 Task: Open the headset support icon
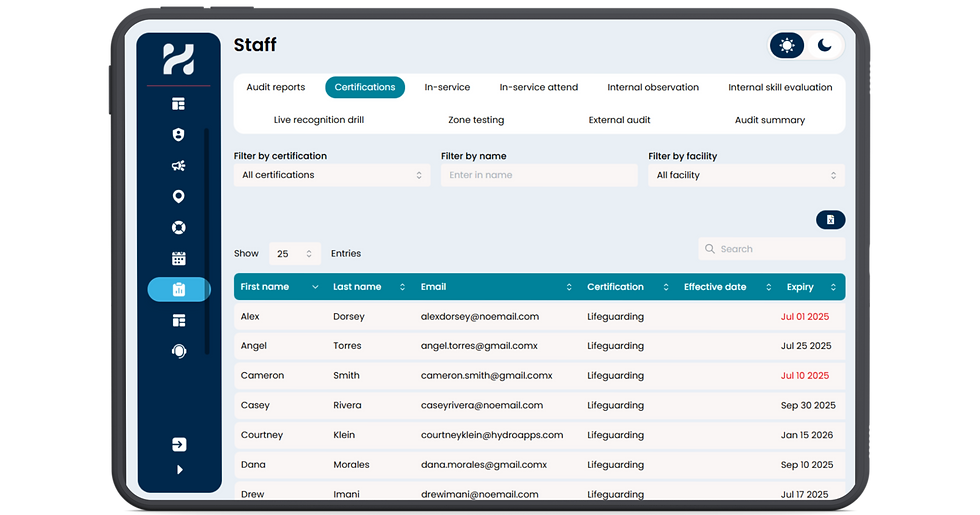coord(179,351)
